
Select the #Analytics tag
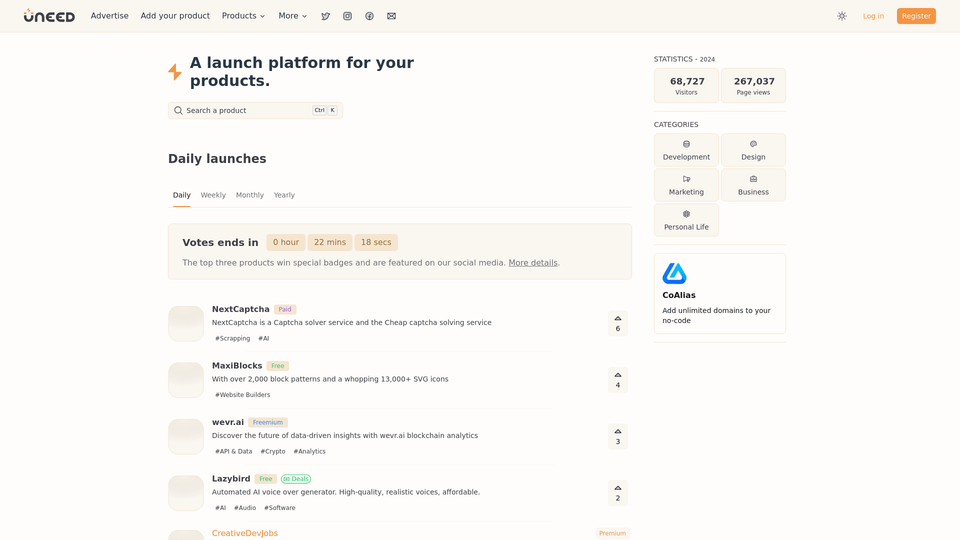click(310, 451)
